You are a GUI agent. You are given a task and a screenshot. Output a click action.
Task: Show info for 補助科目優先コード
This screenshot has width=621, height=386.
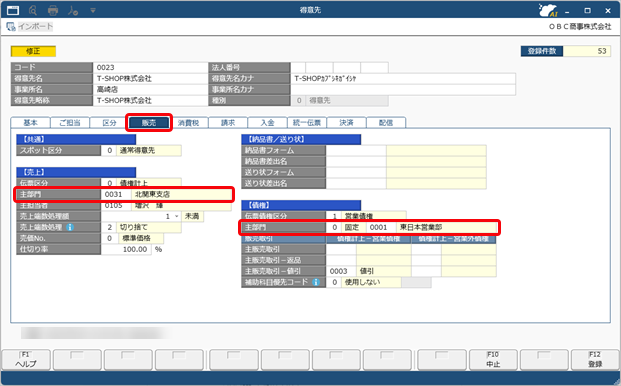tap(316, 282)
